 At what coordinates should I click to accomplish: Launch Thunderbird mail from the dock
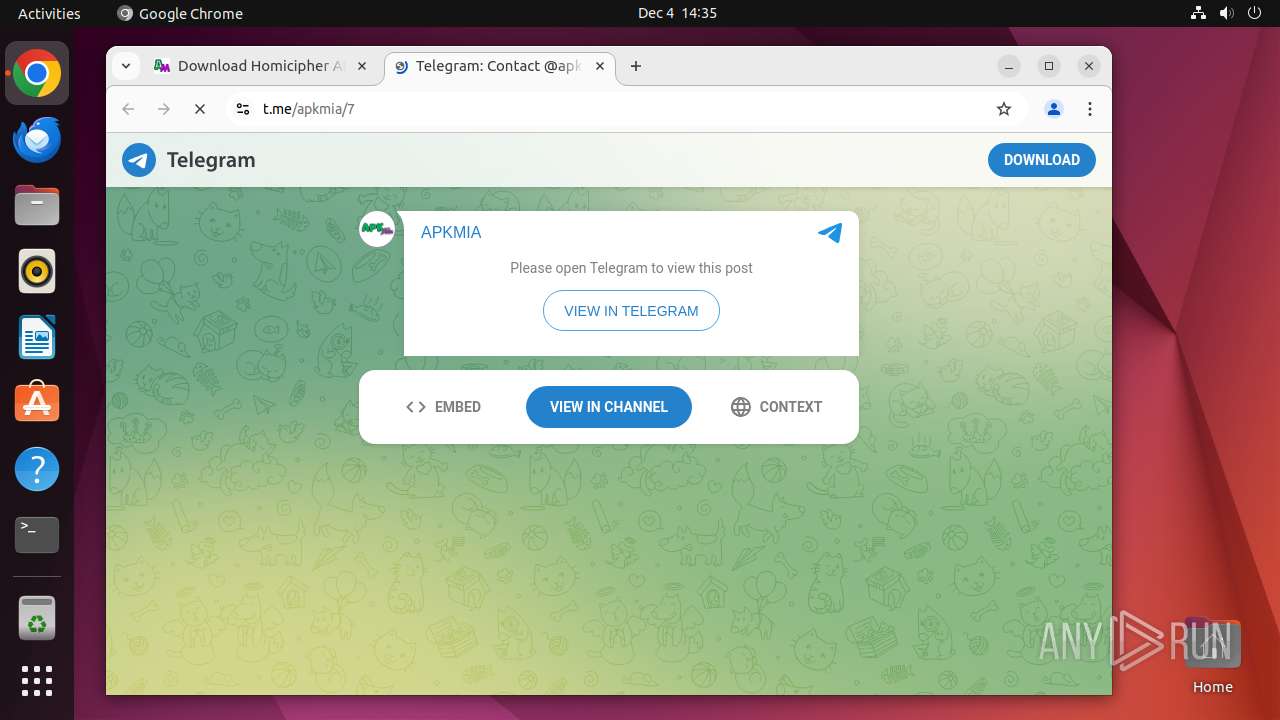[x=37, y=139]
